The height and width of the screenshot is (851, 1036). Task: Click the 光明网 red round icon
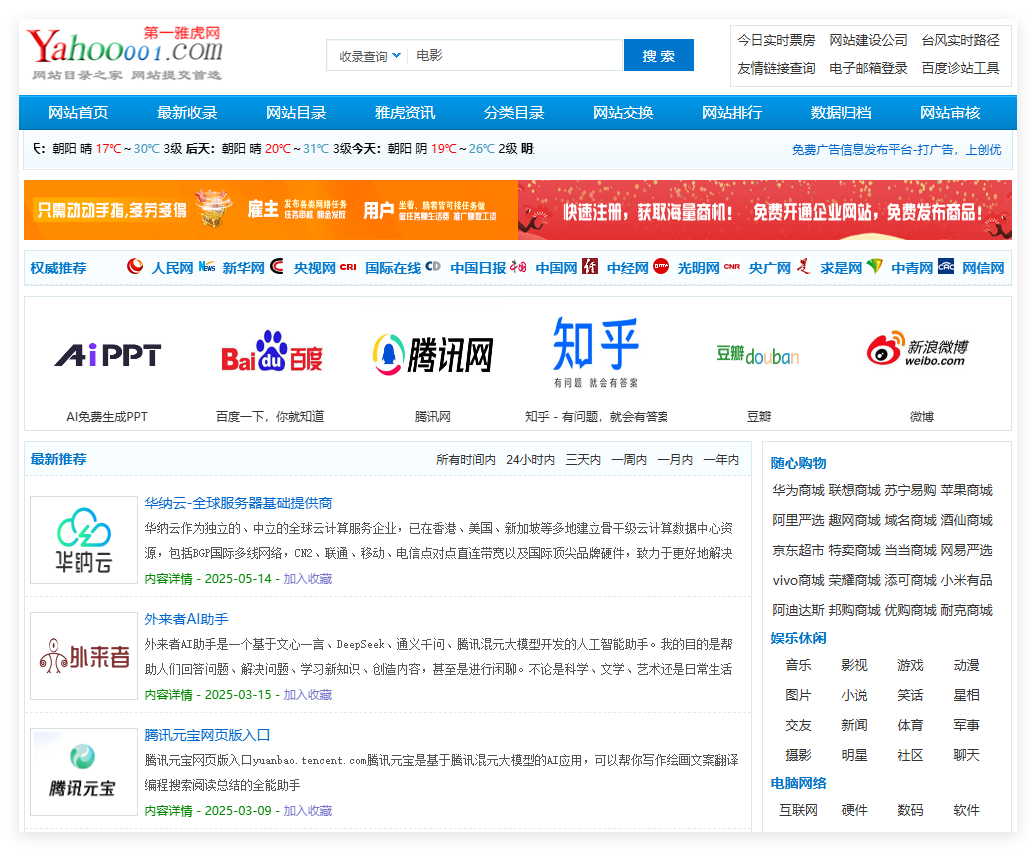click(x=661, y=266)
